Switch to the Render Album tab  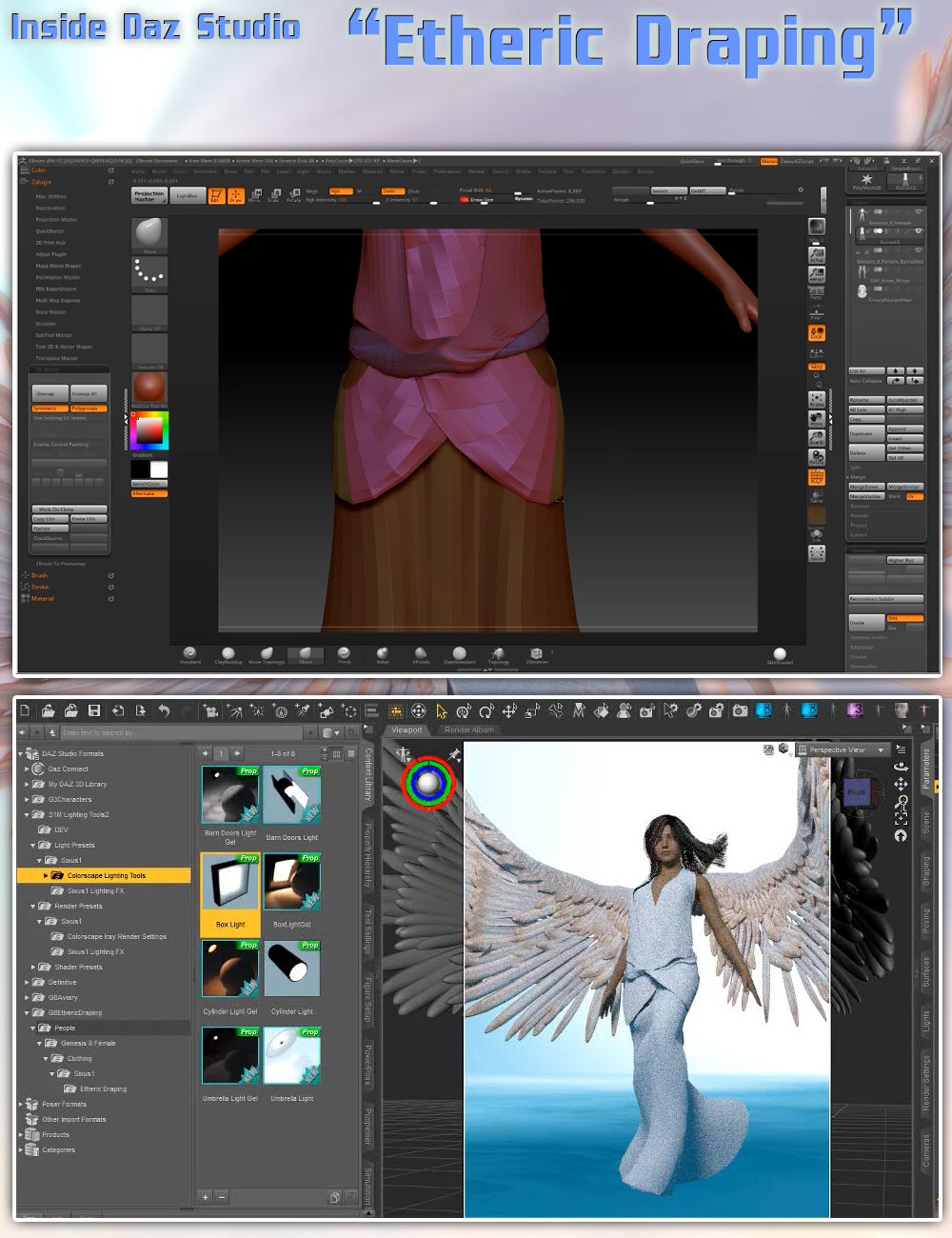pos(467,730)
